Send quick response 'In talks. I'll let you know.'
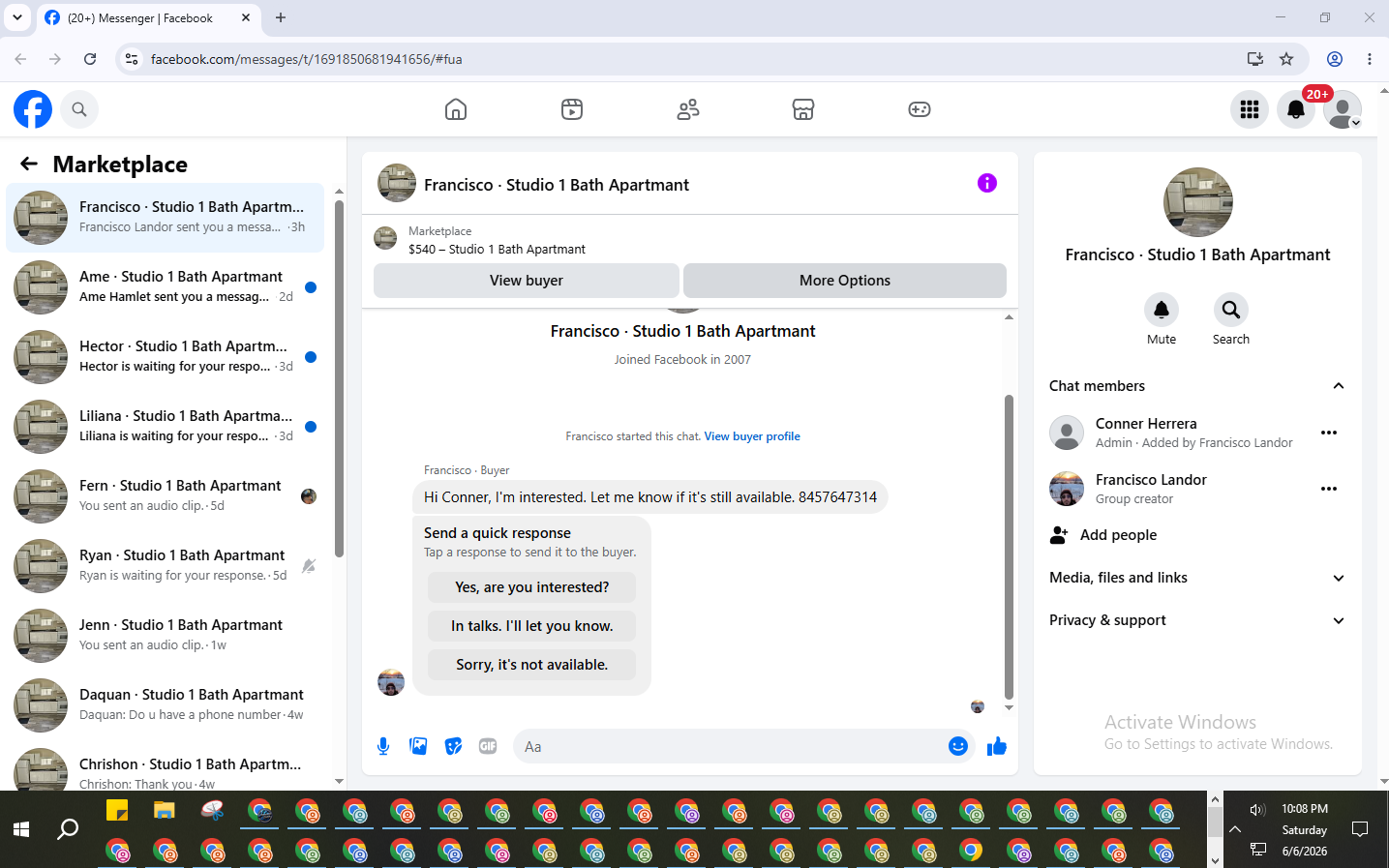1389x868 pixels. (532, 626)
